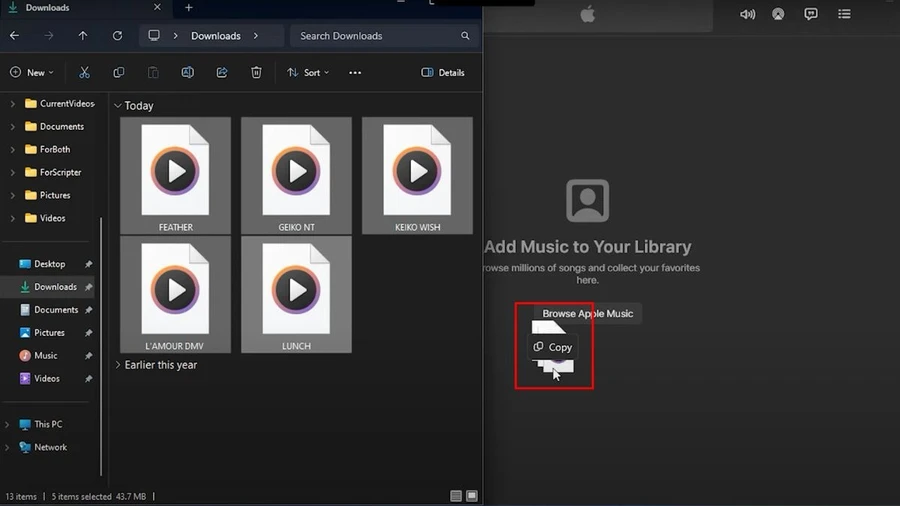Screen dimensions: 900x506
Task: Collapse the Today group
Action: point(118,106)
